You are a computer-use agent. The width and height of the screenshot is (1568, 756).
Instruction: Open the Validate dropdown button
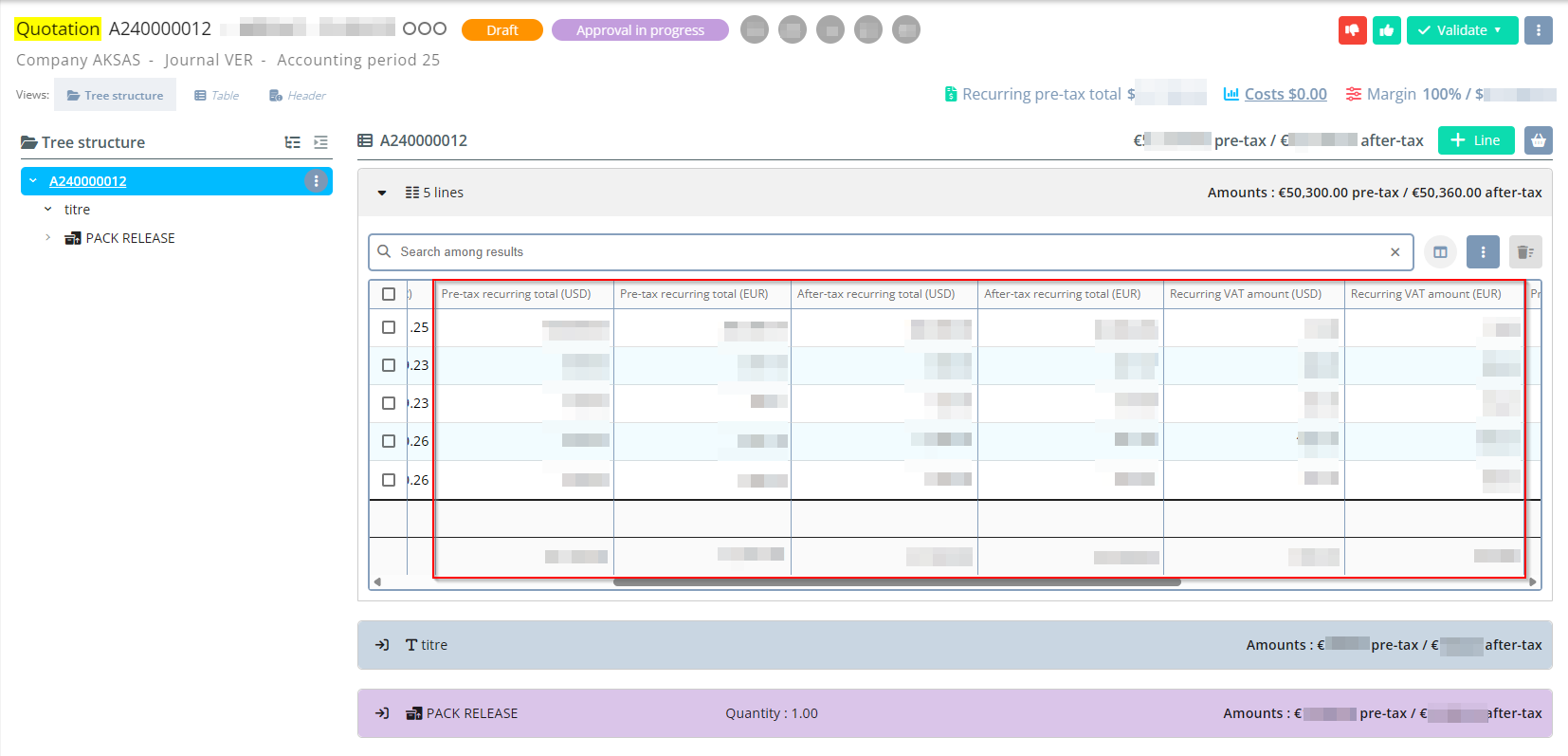(1462, 30)
